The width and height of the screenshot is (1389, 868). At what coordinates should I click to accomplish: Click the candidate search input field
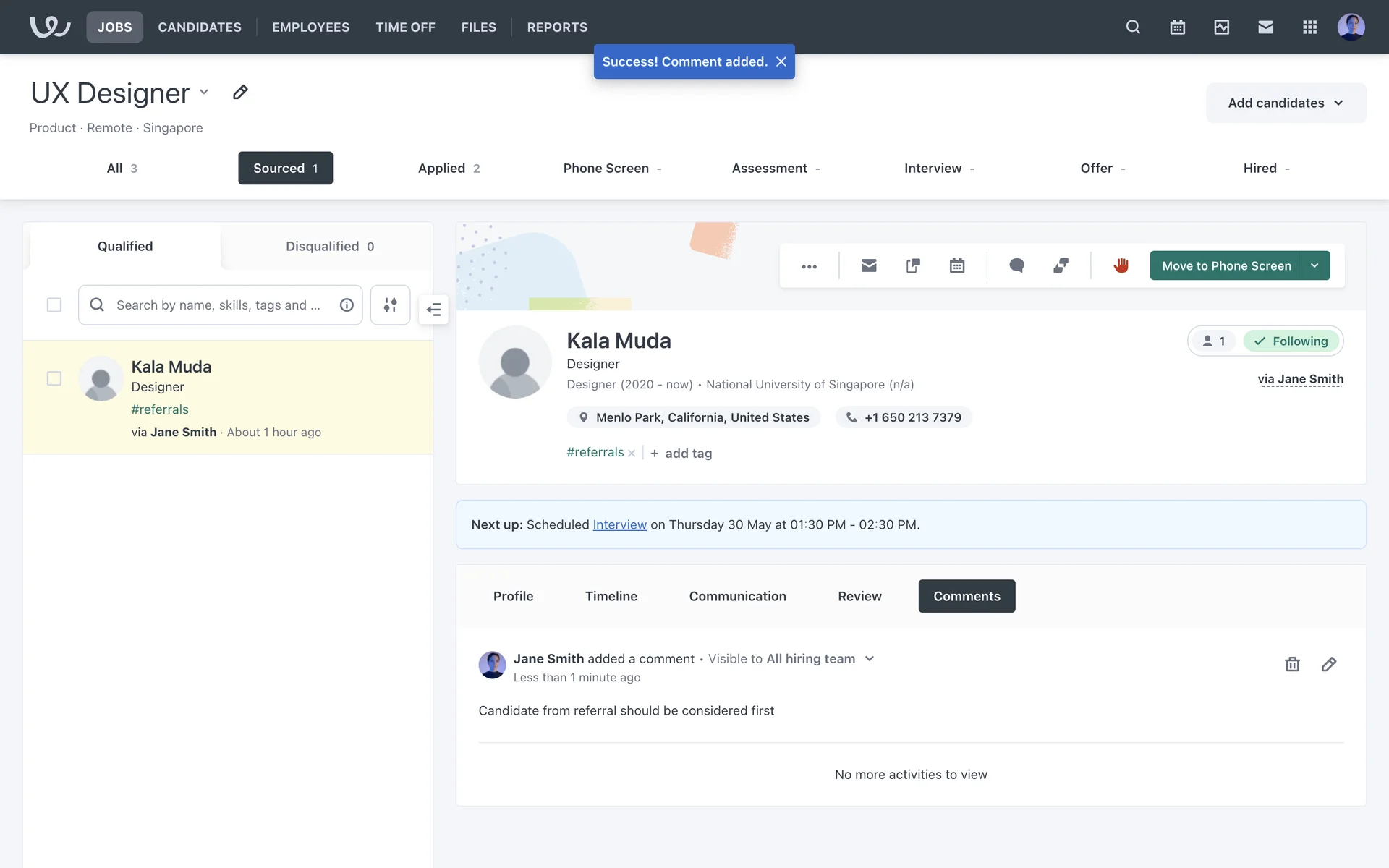[x=217, y=305]
